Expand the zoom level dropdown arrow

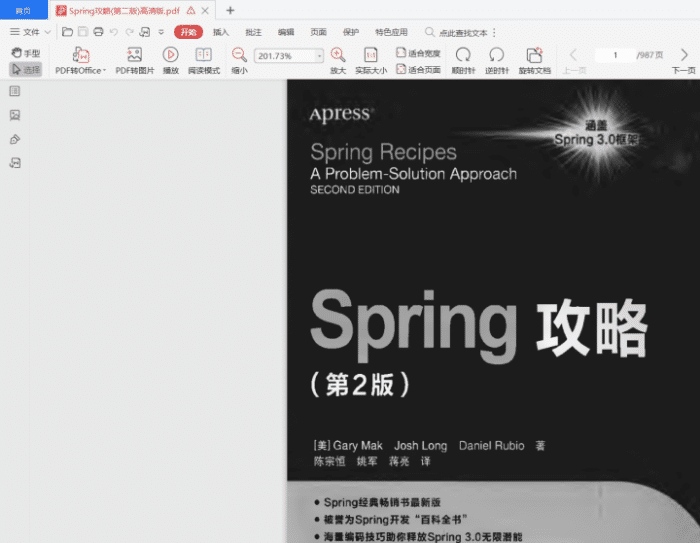click(x=320, y=56)
